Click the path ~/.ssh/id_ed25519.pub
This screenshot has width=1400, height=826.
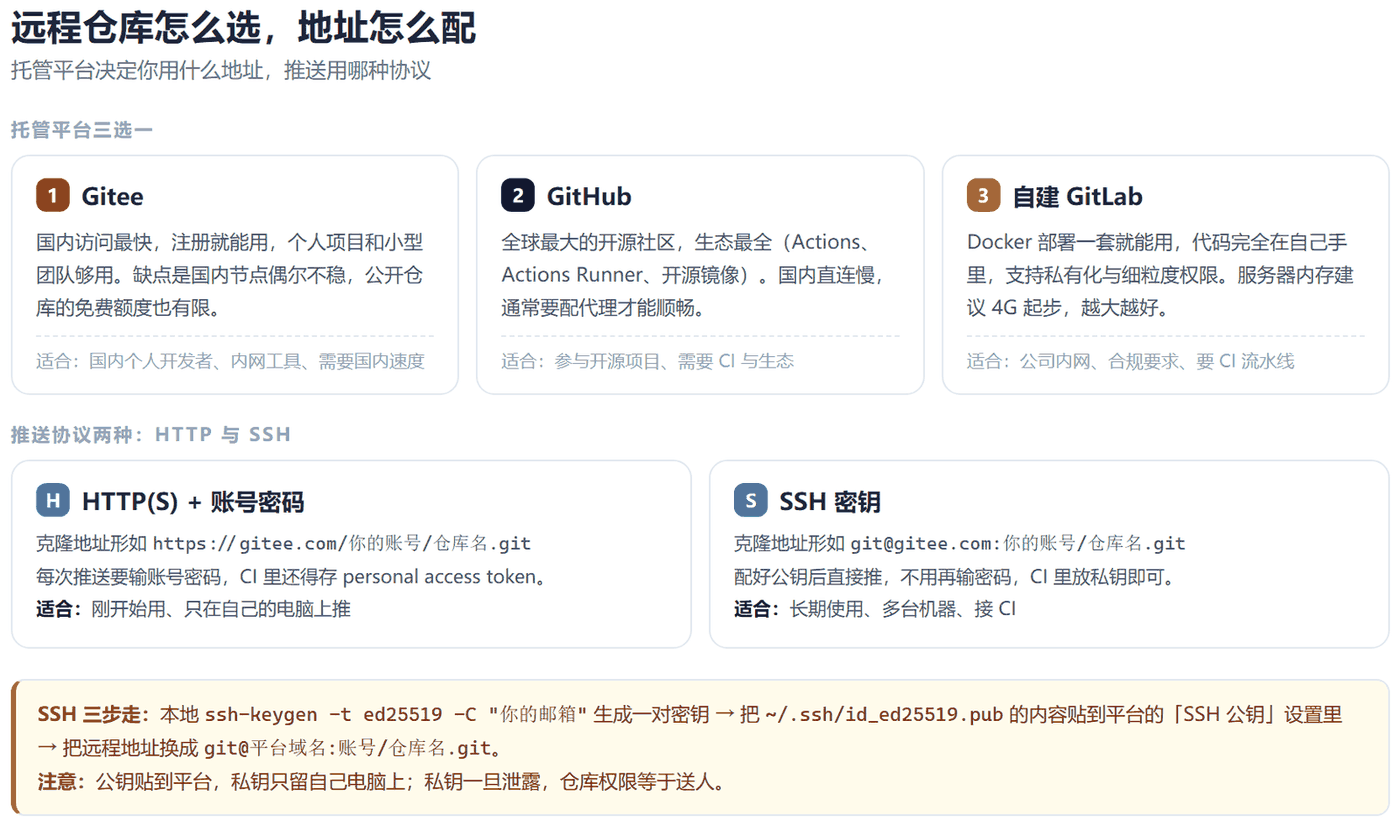[x=885, y=715]
